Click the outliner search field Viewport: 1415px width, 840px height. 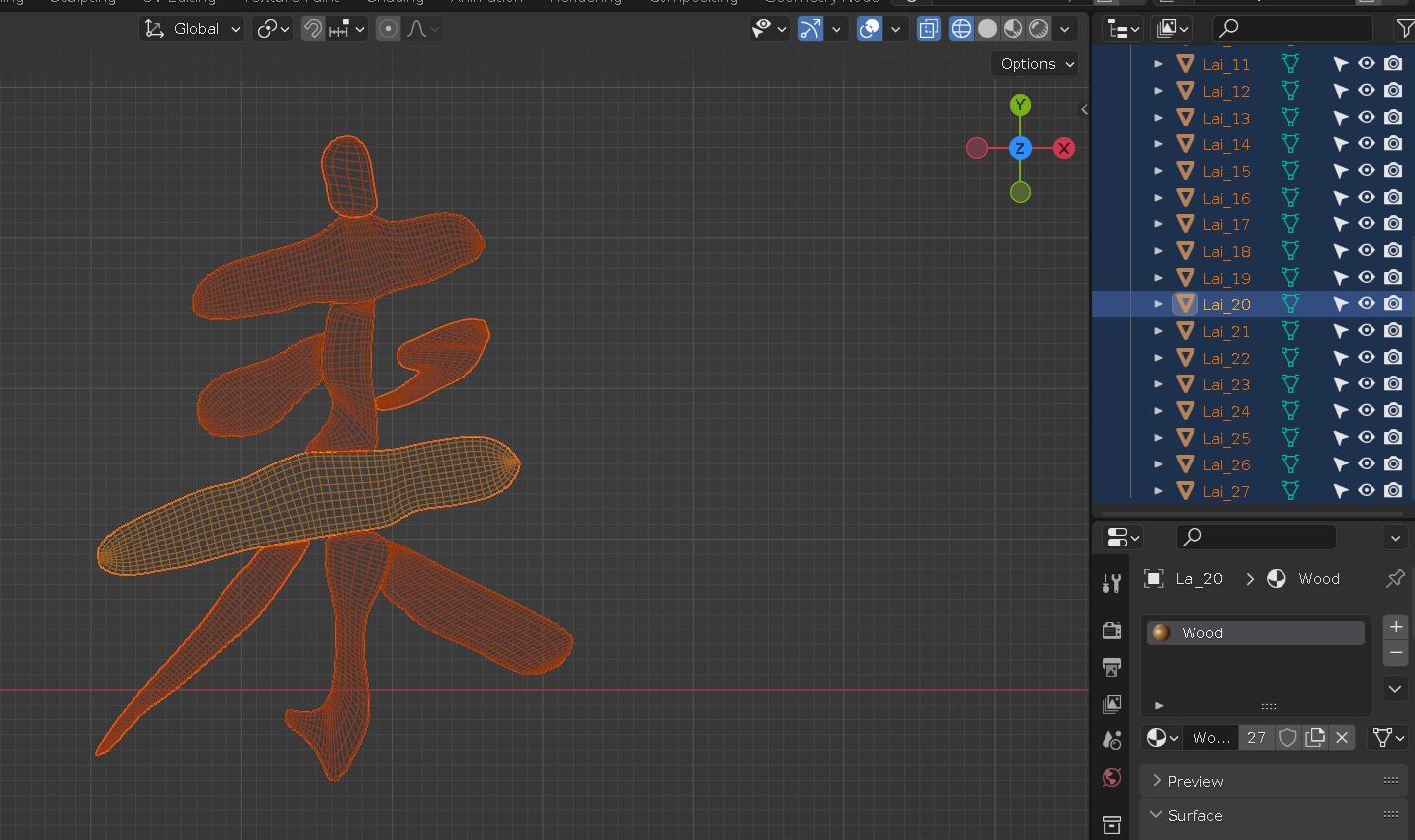(x=1293, y=29)
